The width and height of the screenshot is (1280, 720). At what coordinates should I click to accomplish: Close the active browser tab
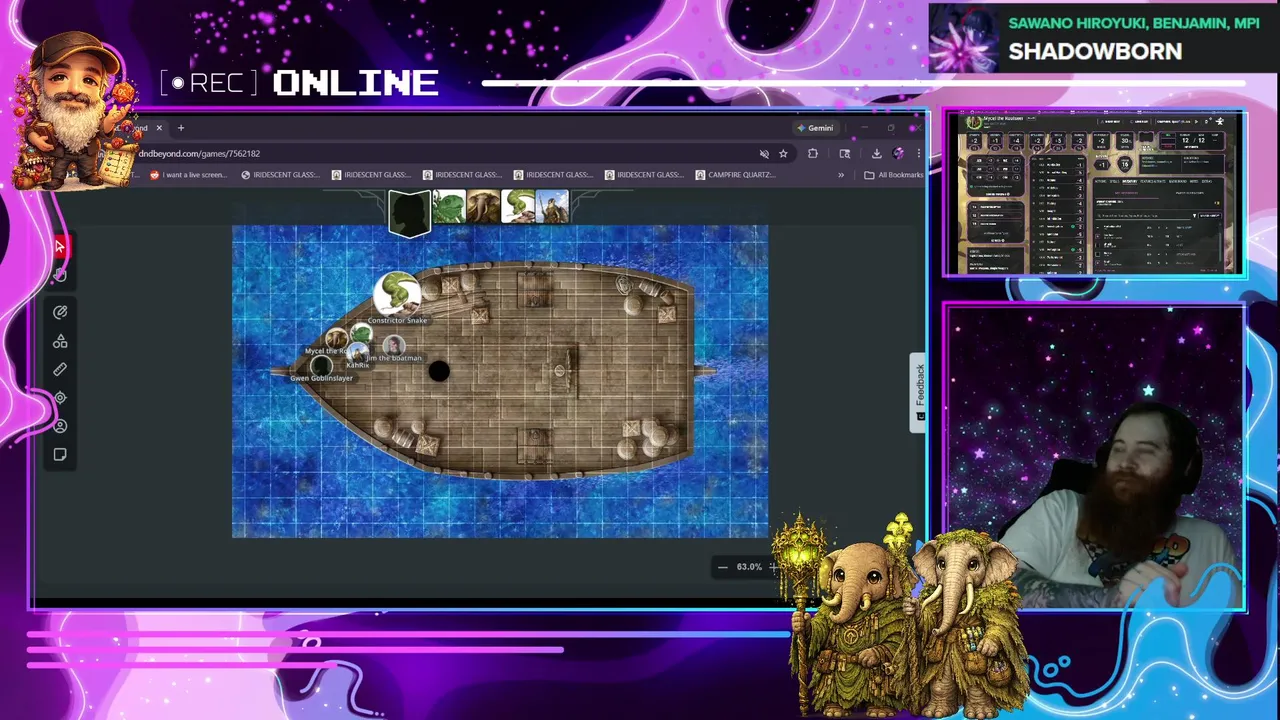pos(158,128)
